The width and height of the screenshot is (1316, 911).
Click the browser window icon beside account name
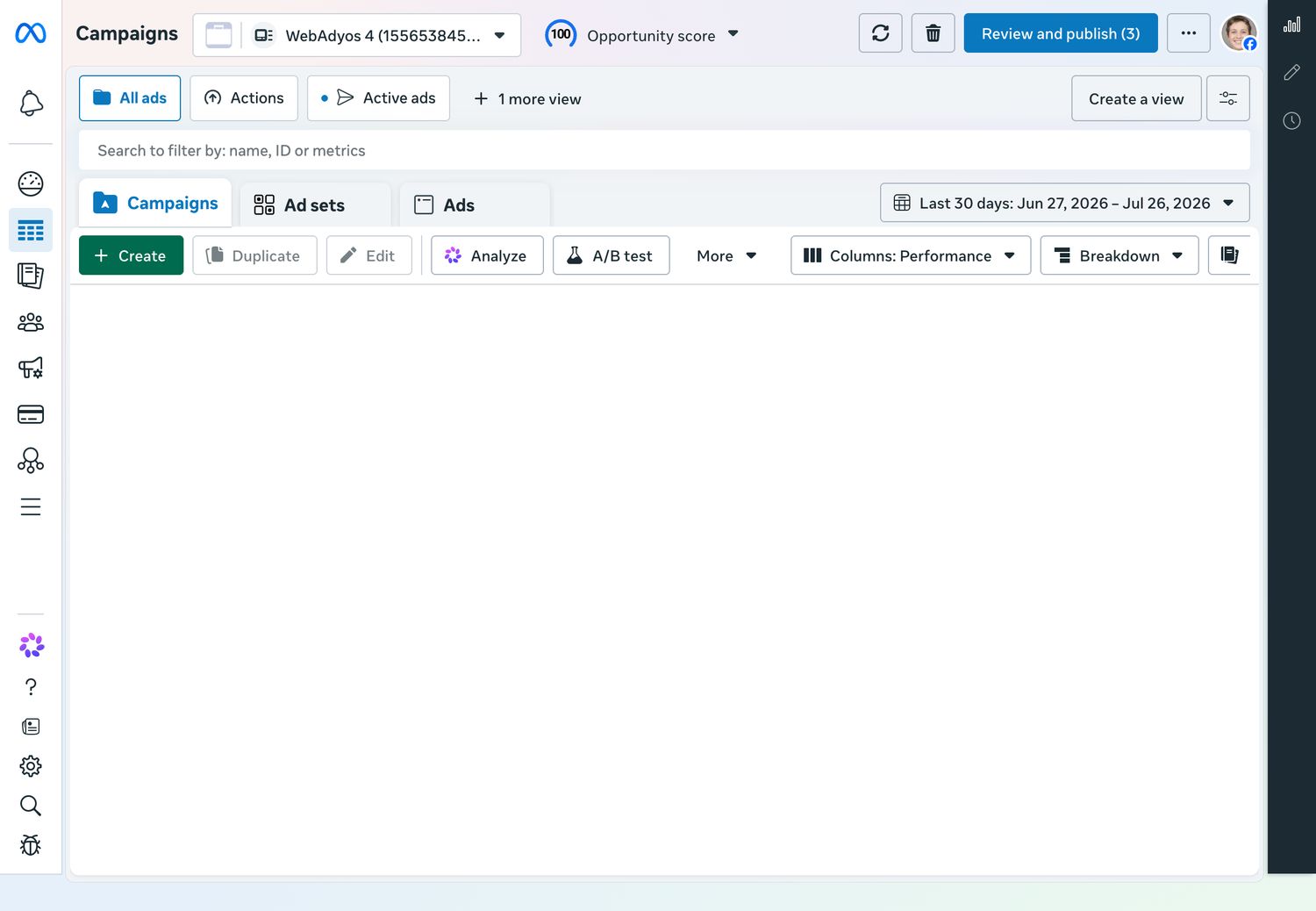point(218,35)
